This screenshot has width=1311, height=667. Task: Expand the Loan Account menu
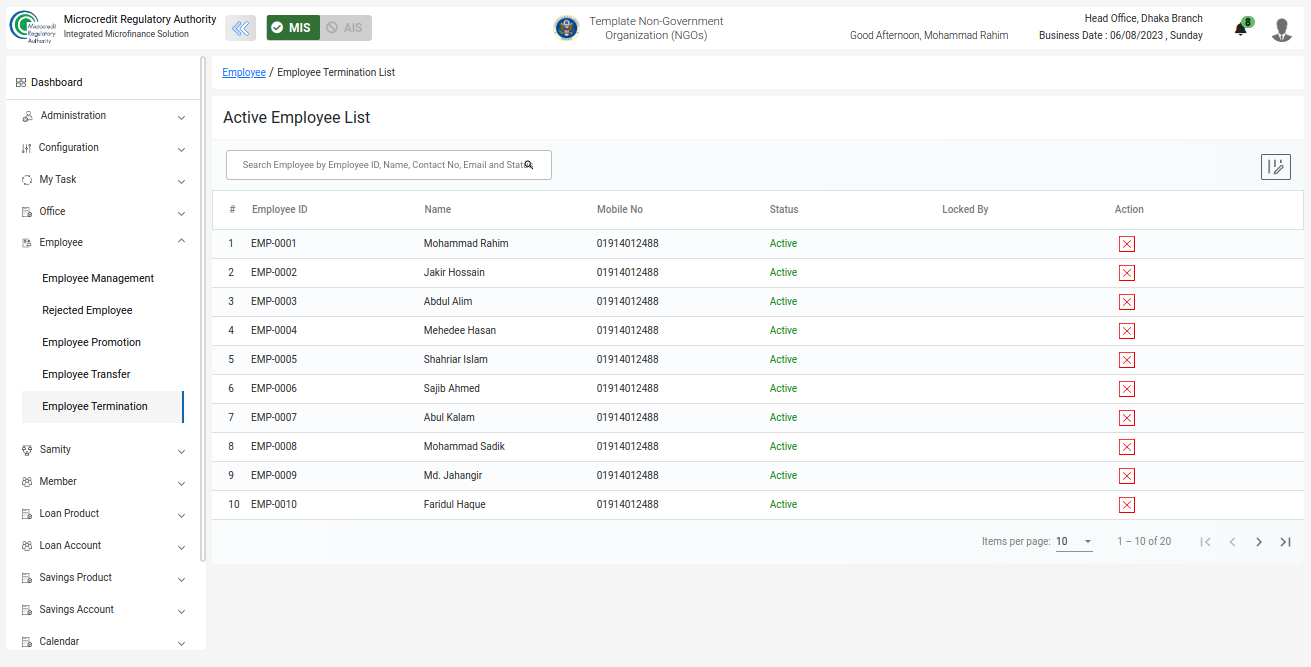[103, 546]
